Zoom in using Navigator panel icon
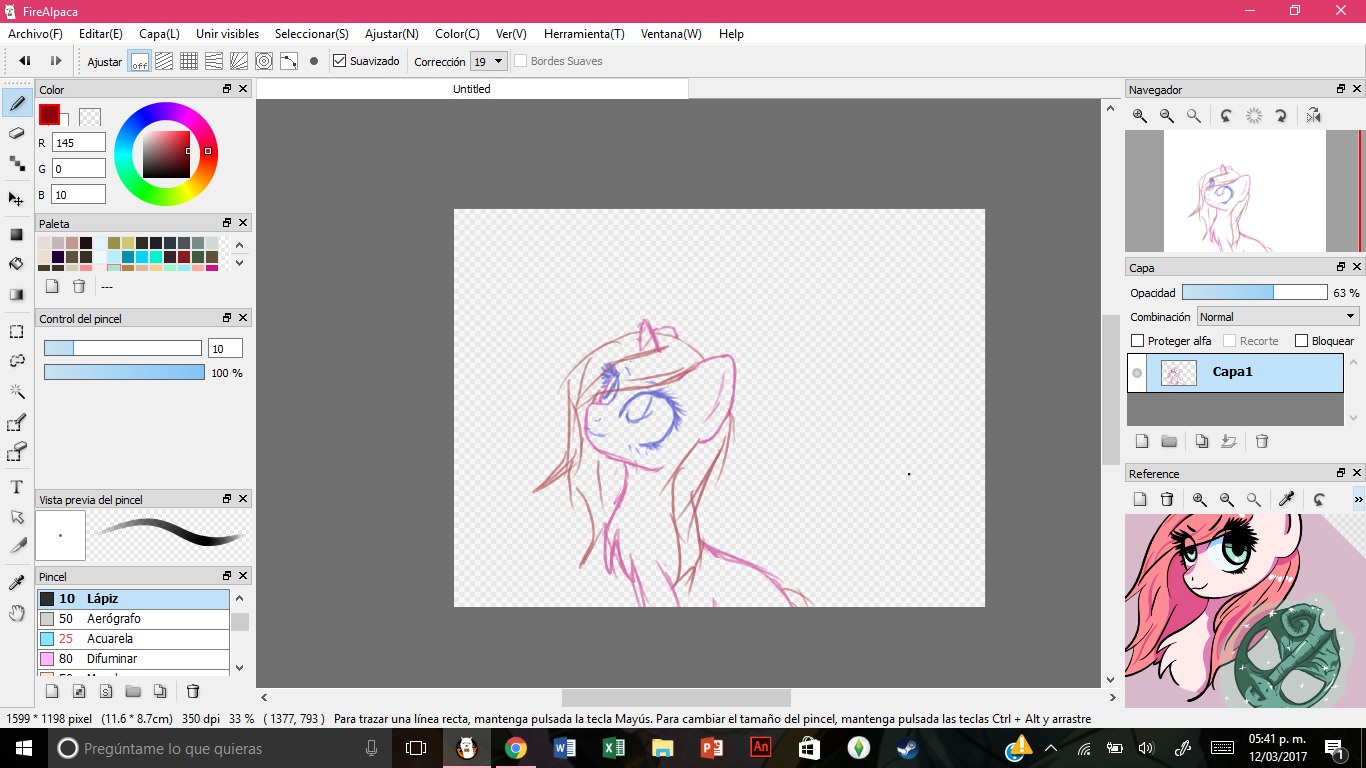This screenshot has height=768, width=1366. (1140, 116)
